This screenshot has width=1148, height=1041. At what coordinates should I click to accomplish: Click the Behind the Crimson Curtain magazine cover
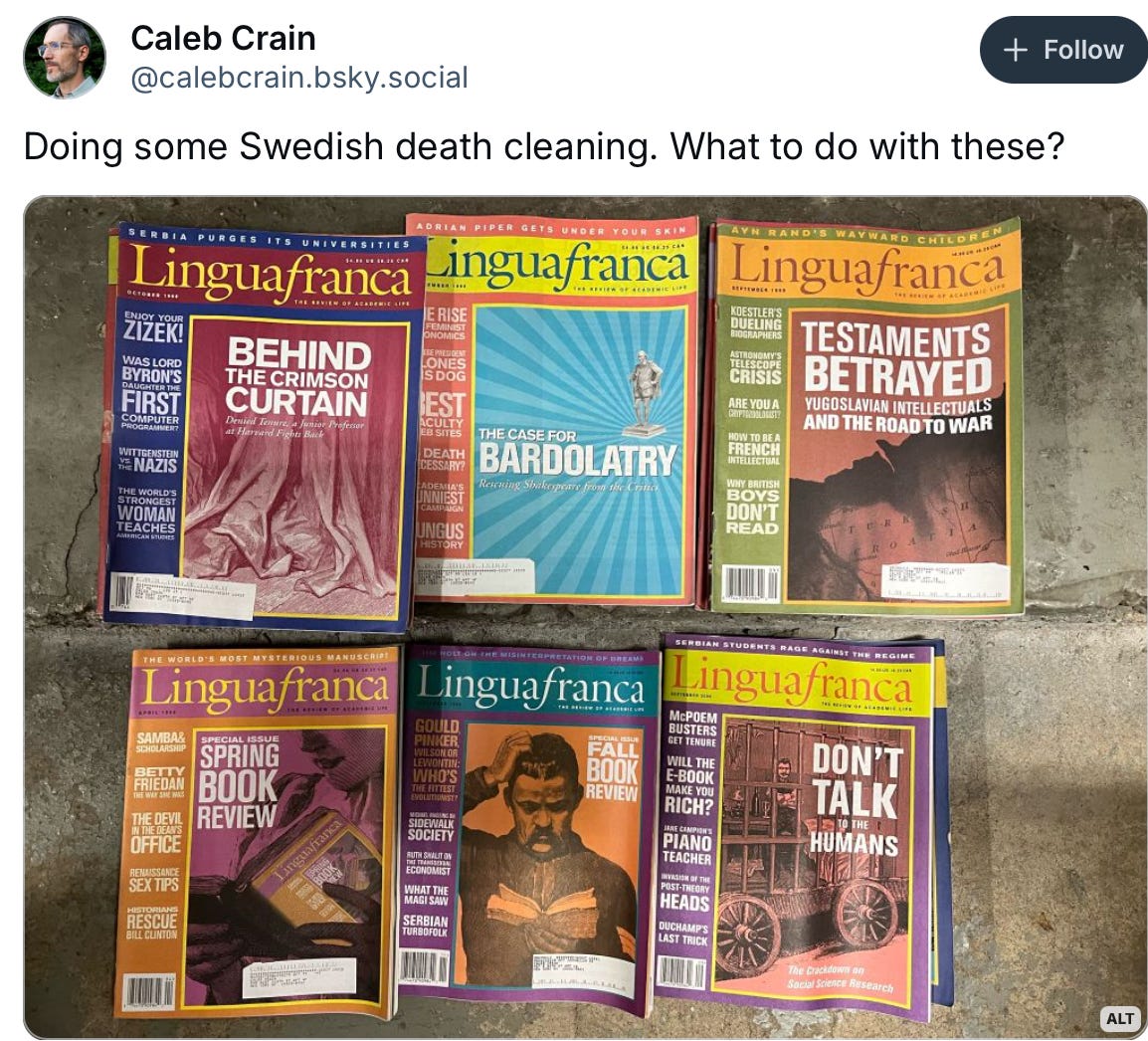[x=264, y=426]
